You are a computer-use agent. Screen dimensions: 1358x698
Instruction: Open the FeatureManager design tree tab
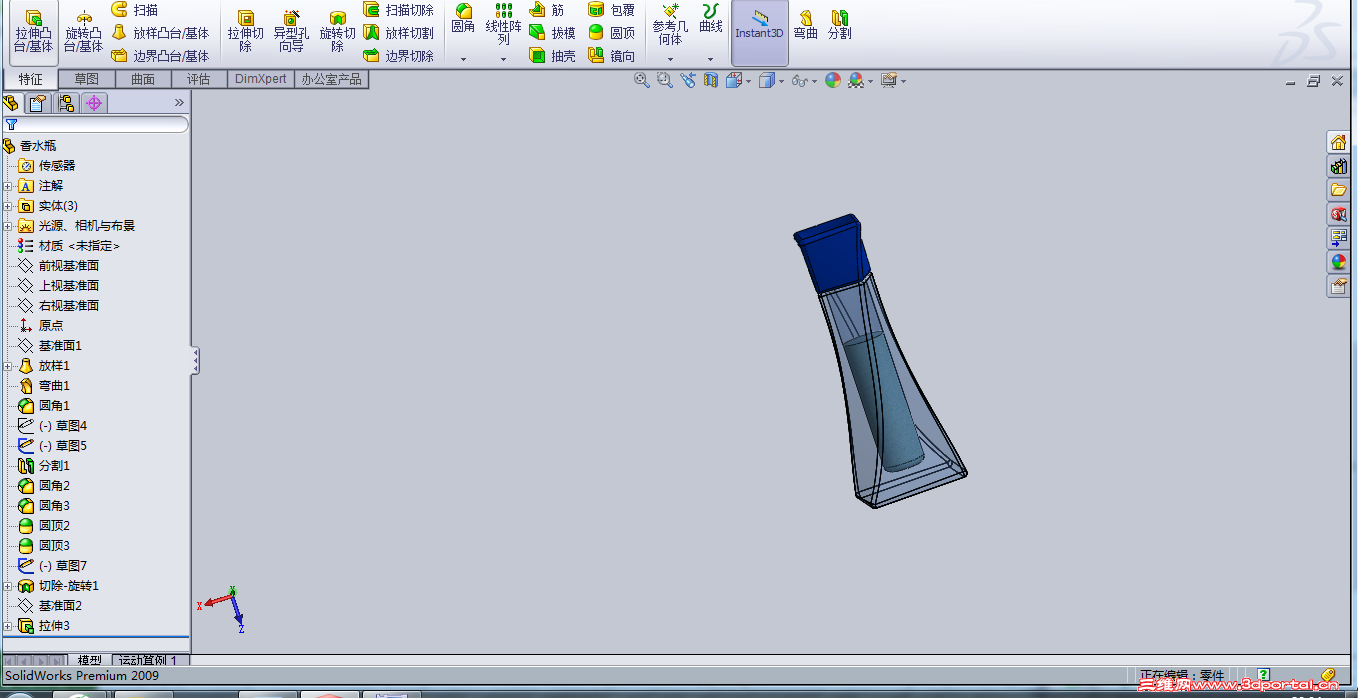tap(12, 102)
